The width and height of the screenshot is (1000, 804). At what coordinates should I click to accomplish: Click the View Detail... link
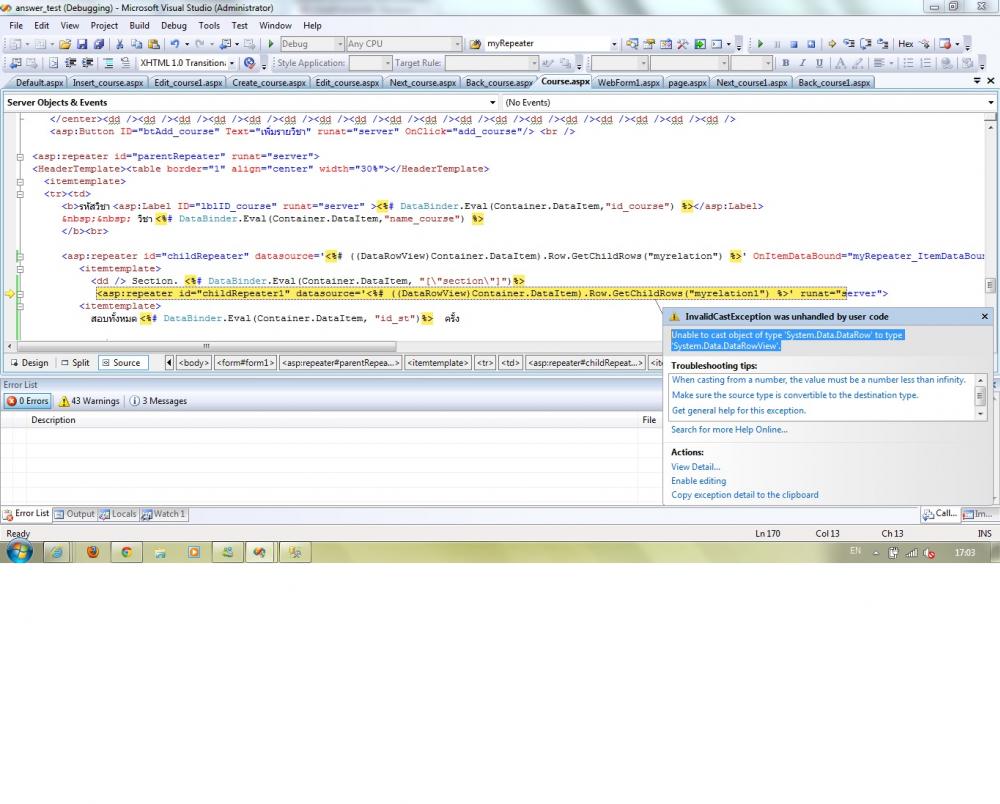695,467
